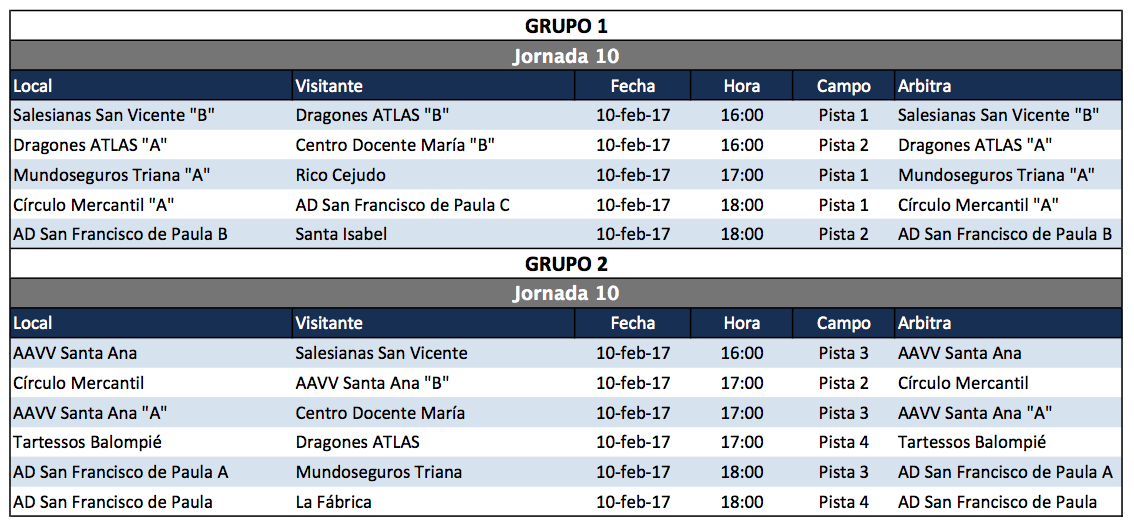
Task: Click the Local header in Grupo 2
Action: 33,323
